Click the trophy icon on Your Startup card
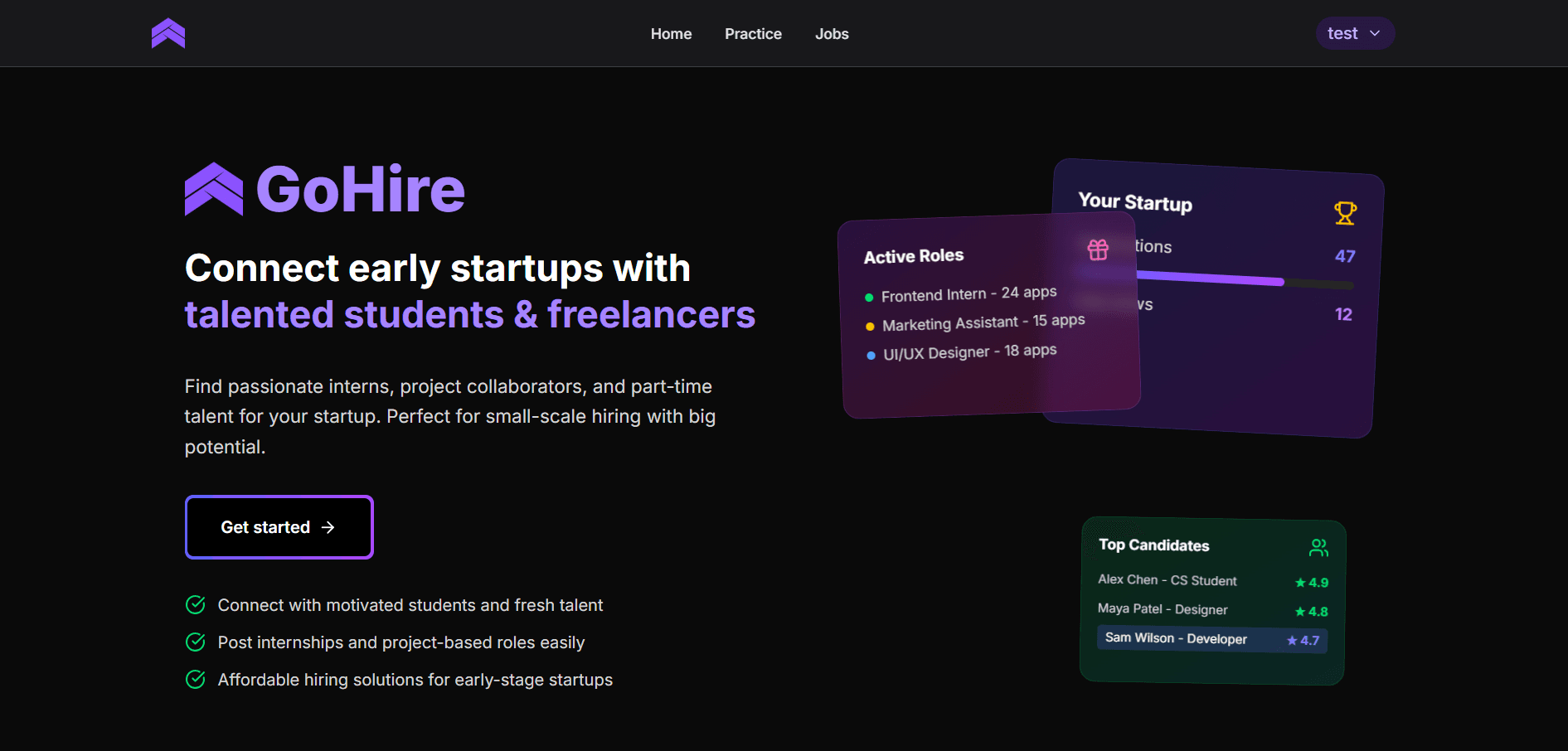 pyautogui.click(x=1344, y=213)
